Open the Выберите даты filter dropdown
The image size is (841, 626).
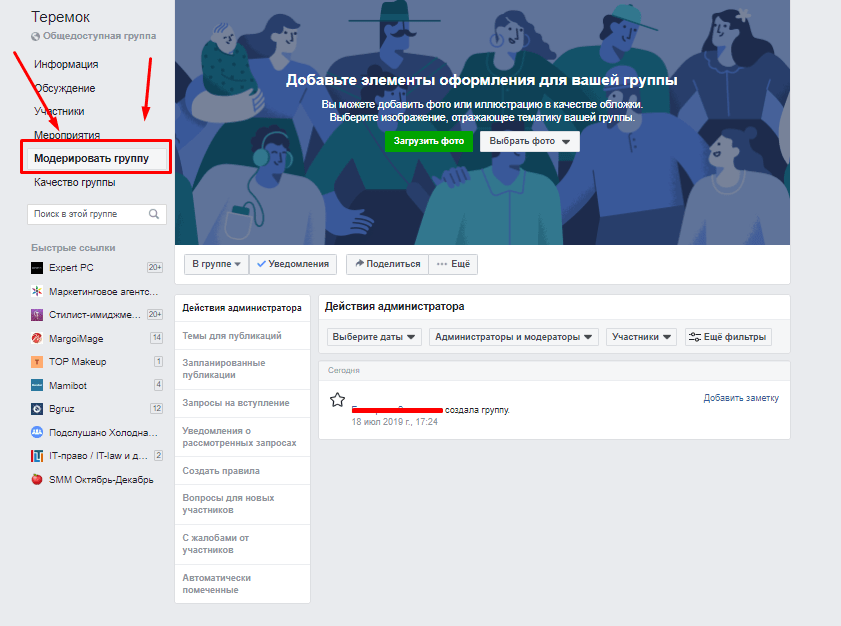(x=374, y=337)
